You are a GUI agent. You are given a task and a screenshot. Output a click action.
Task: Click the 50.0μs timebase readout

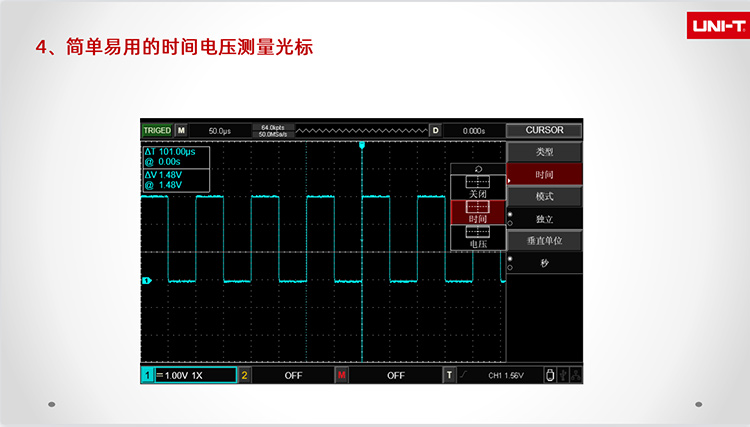point(219,130)
